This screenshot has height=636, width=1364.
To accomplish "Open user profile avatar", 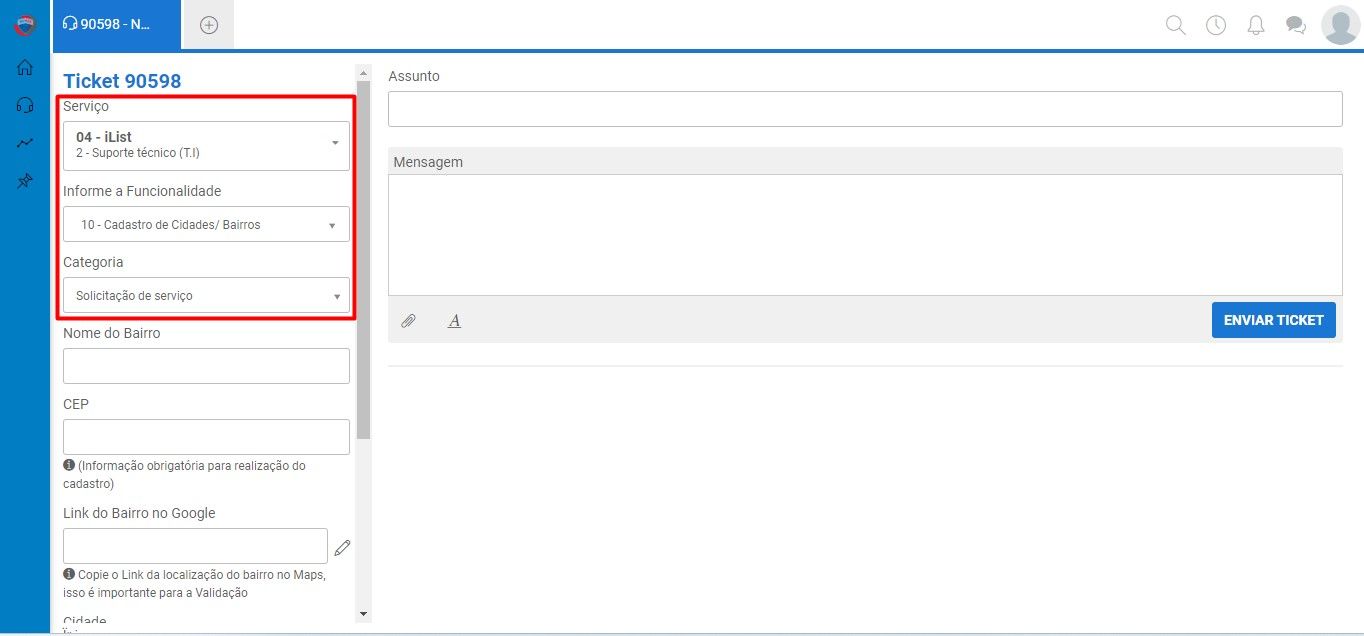I will pos(1340,25).
